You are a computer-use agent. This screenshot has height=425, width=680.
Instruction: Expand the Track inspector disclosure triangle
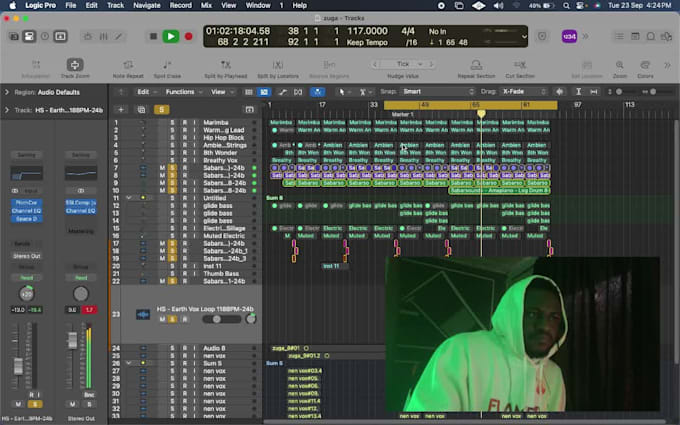tap(7, 110)
